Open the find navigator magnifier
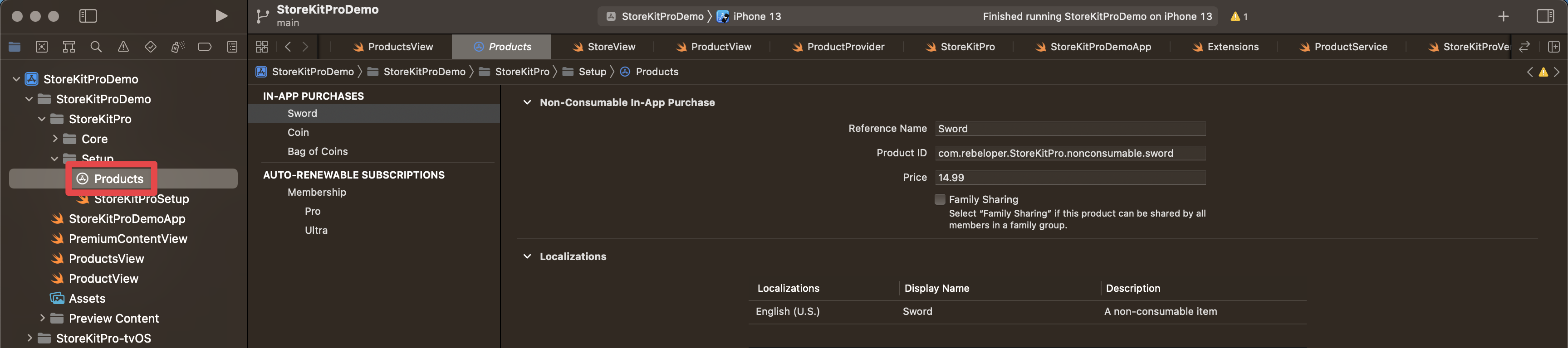Image resolution: width=1568 pixels, height=348 pixels. click(x=96, y=47)
